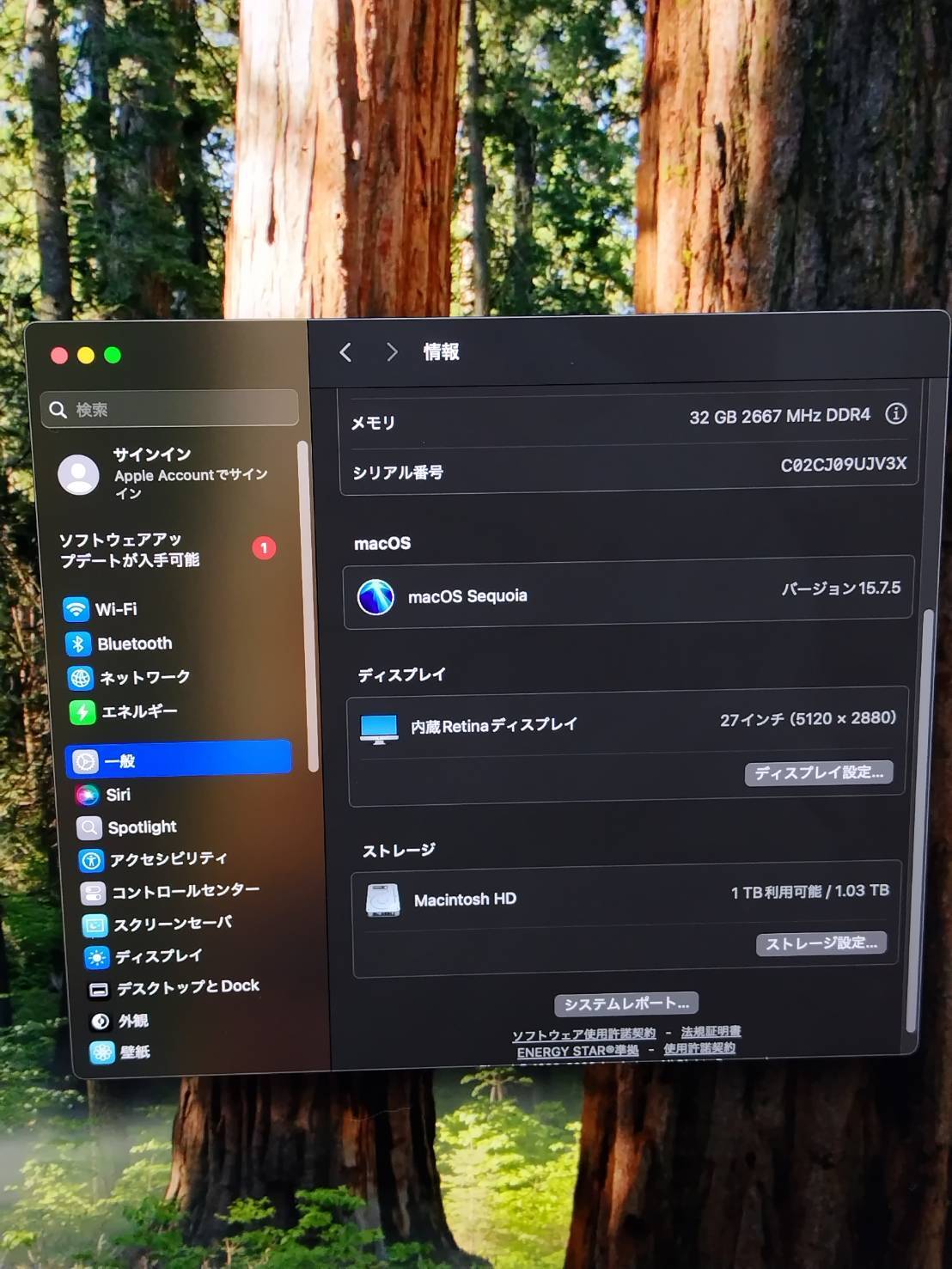Image resolution: width=952 pixels, height=1269 pixels.
Task: Click the 32 GB 2667 MHz DDR4 text
Action: tap(779, 417)
